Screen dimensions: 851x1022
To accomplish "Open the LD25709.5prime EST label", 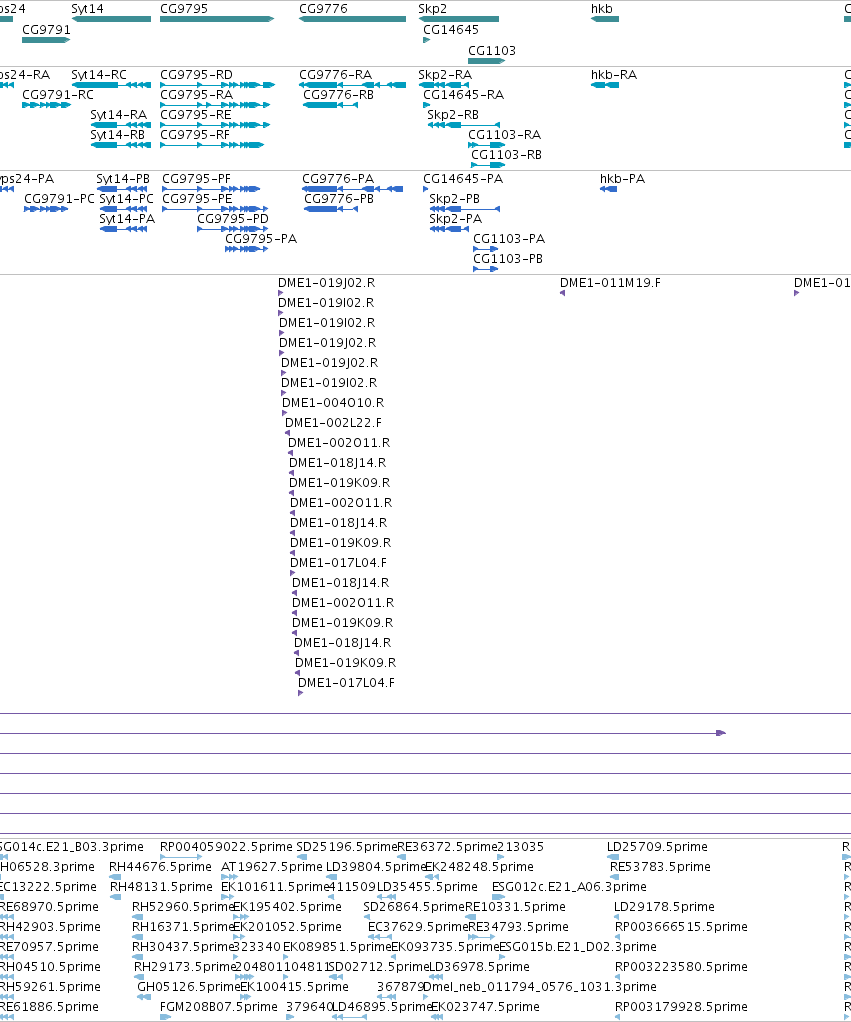I will [657, 847].
